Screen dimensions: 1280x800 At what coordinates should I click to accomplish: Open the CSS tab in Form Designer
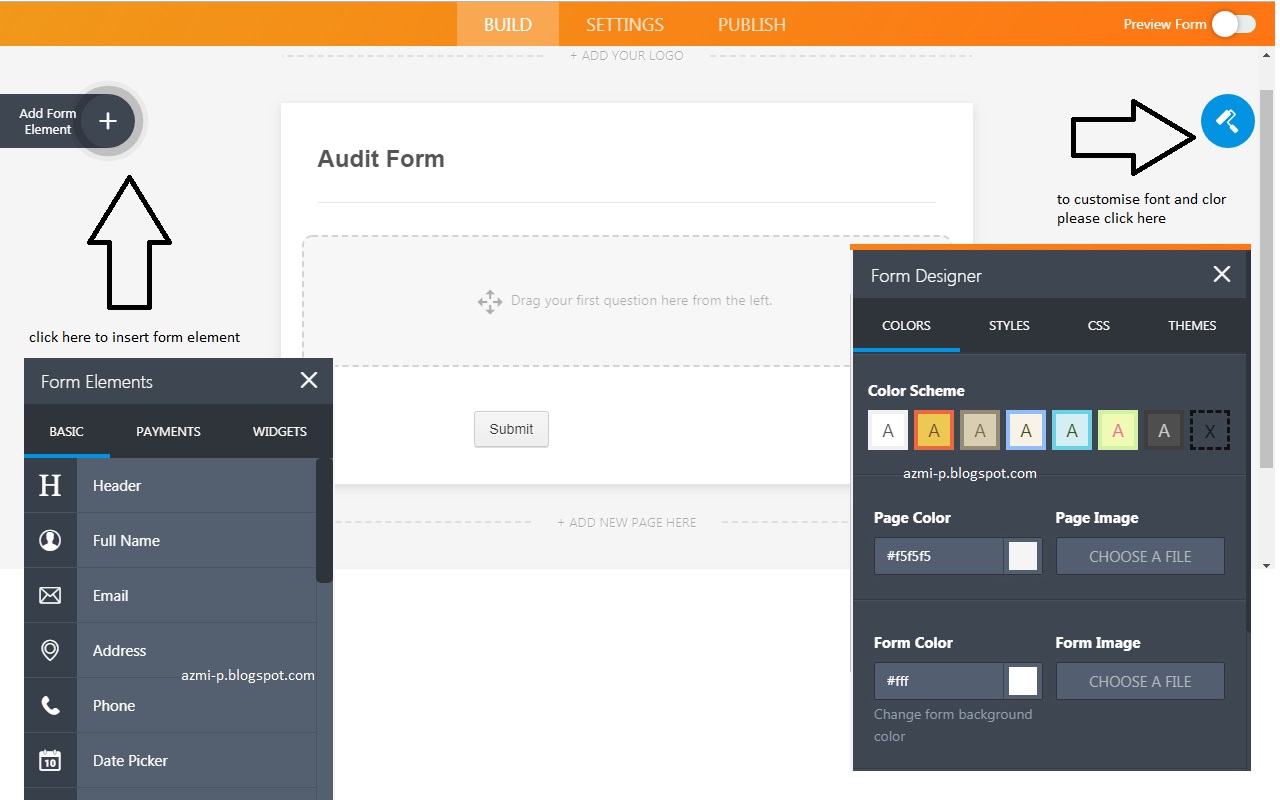[x=1099, y=326]
